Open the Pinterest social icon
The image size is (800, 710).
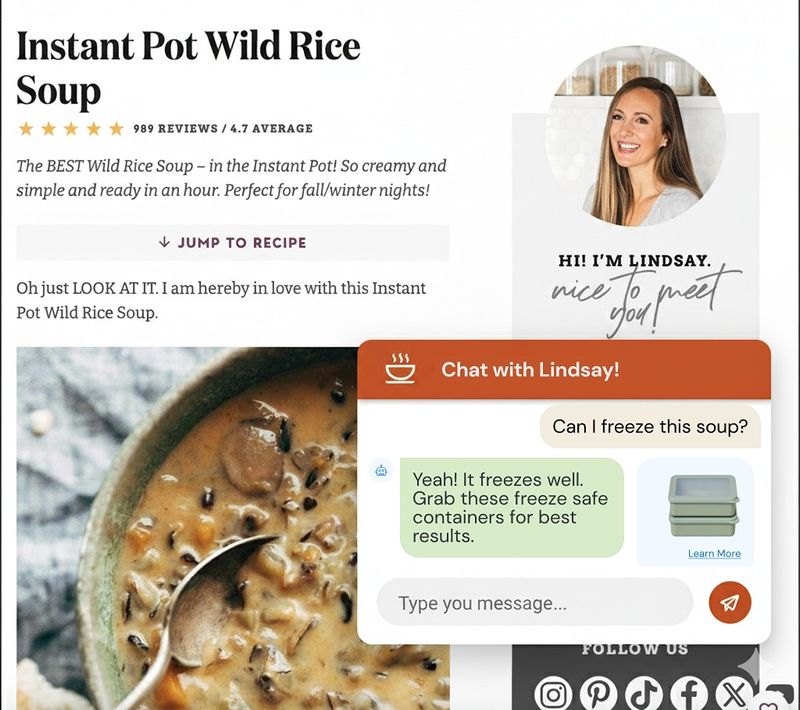598,694
